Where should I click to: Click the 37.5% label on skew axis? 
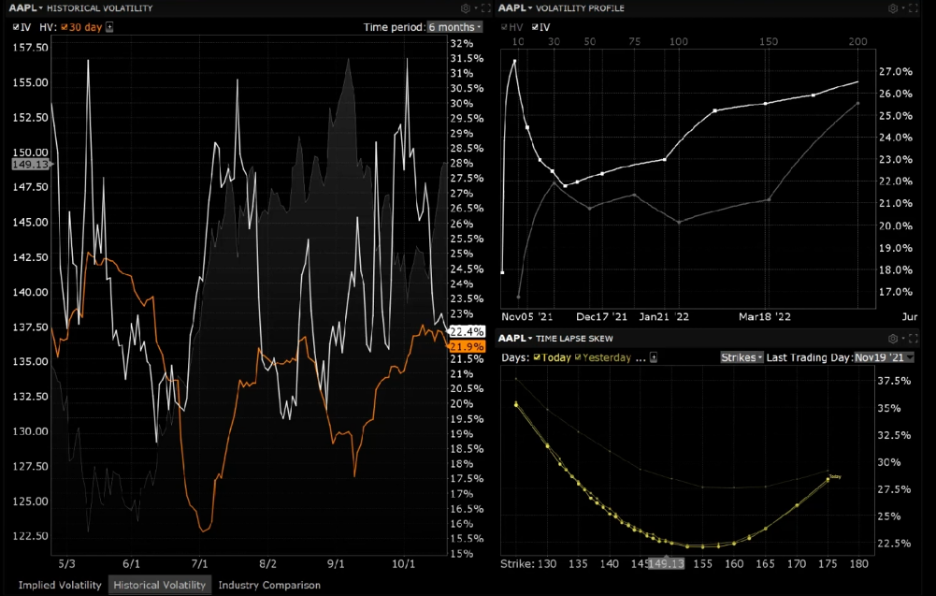894,381
